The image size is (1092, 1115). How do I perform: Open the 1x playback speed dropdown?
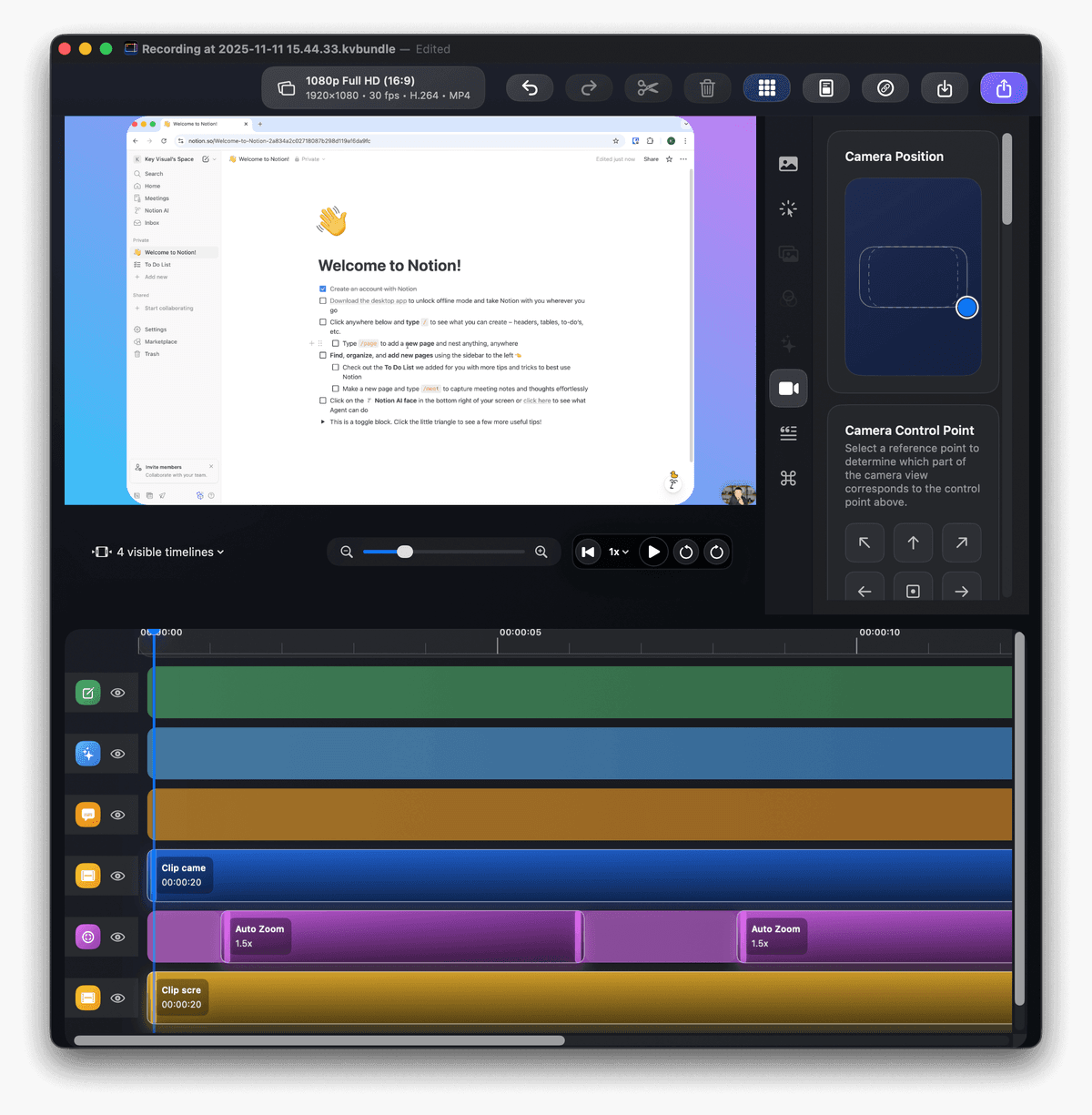tap(617, 552)
